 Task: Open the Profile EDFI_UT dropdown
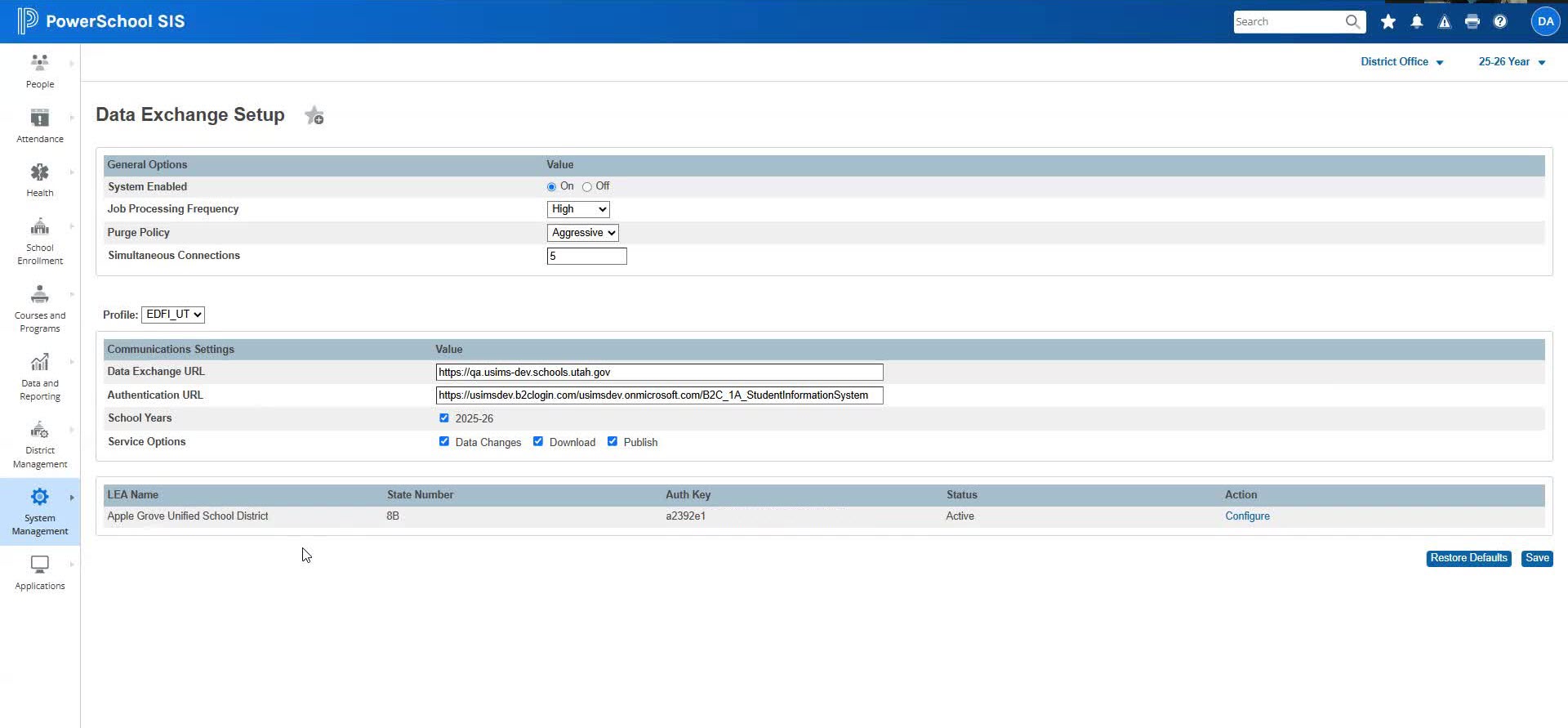pos(173,315)
